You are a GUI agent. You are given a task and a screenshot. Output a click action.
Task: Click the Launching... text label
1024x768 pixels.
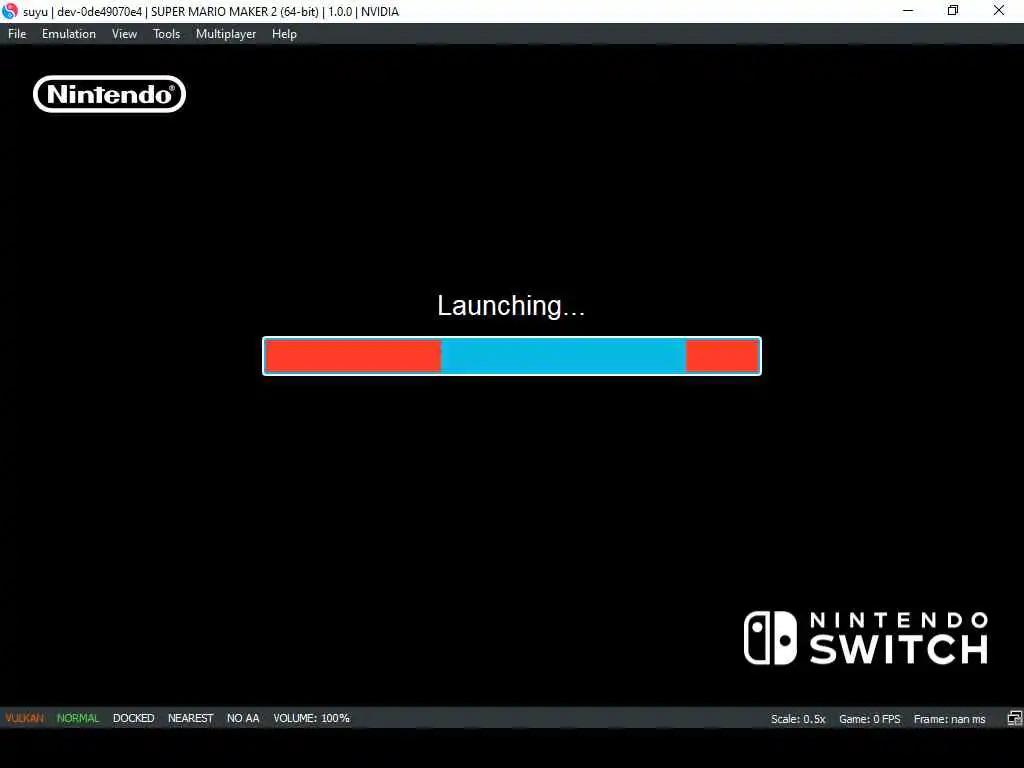point(511,306)
